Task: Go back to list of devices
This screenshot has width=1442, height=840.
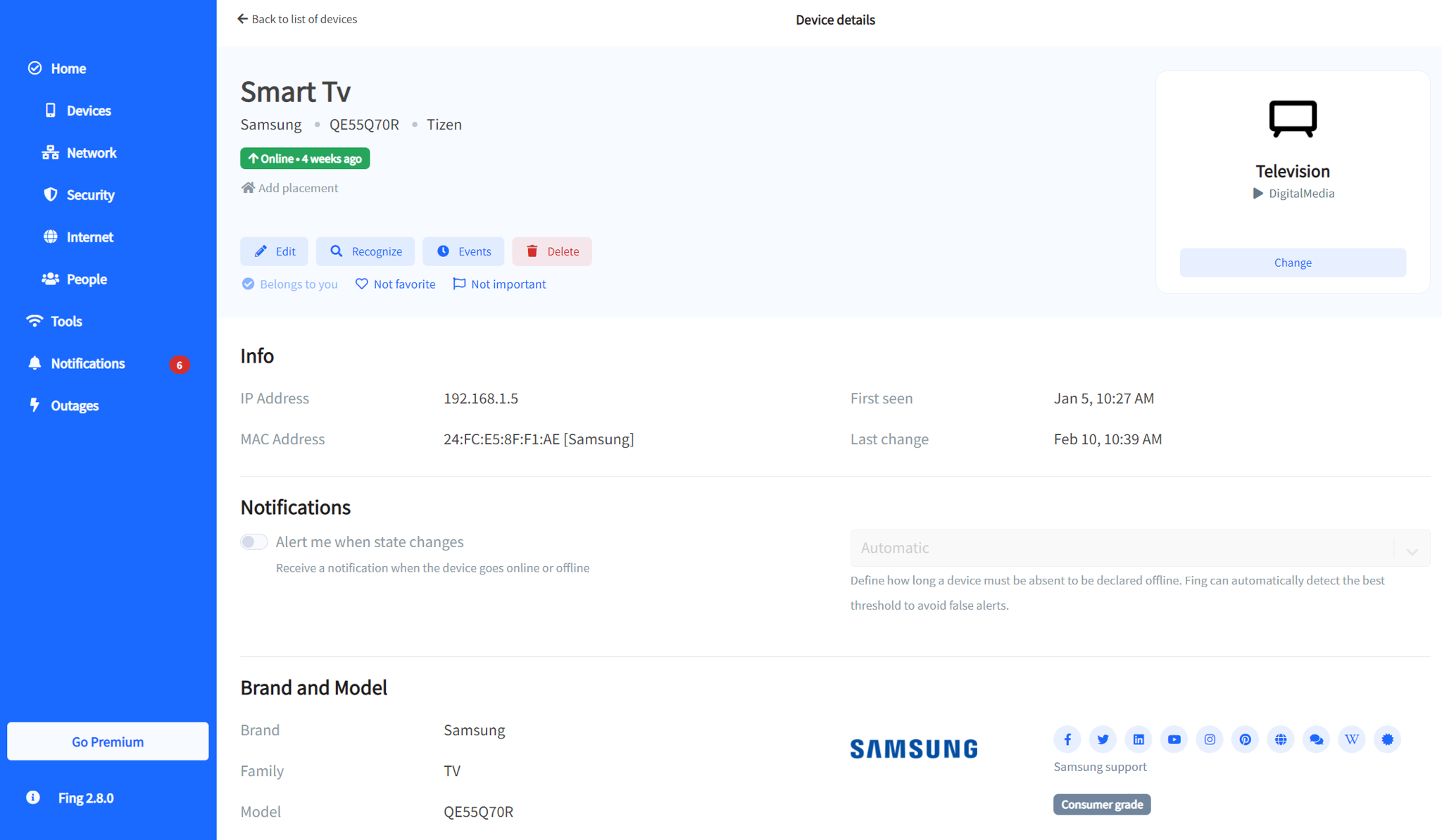Action: point(297,19)
